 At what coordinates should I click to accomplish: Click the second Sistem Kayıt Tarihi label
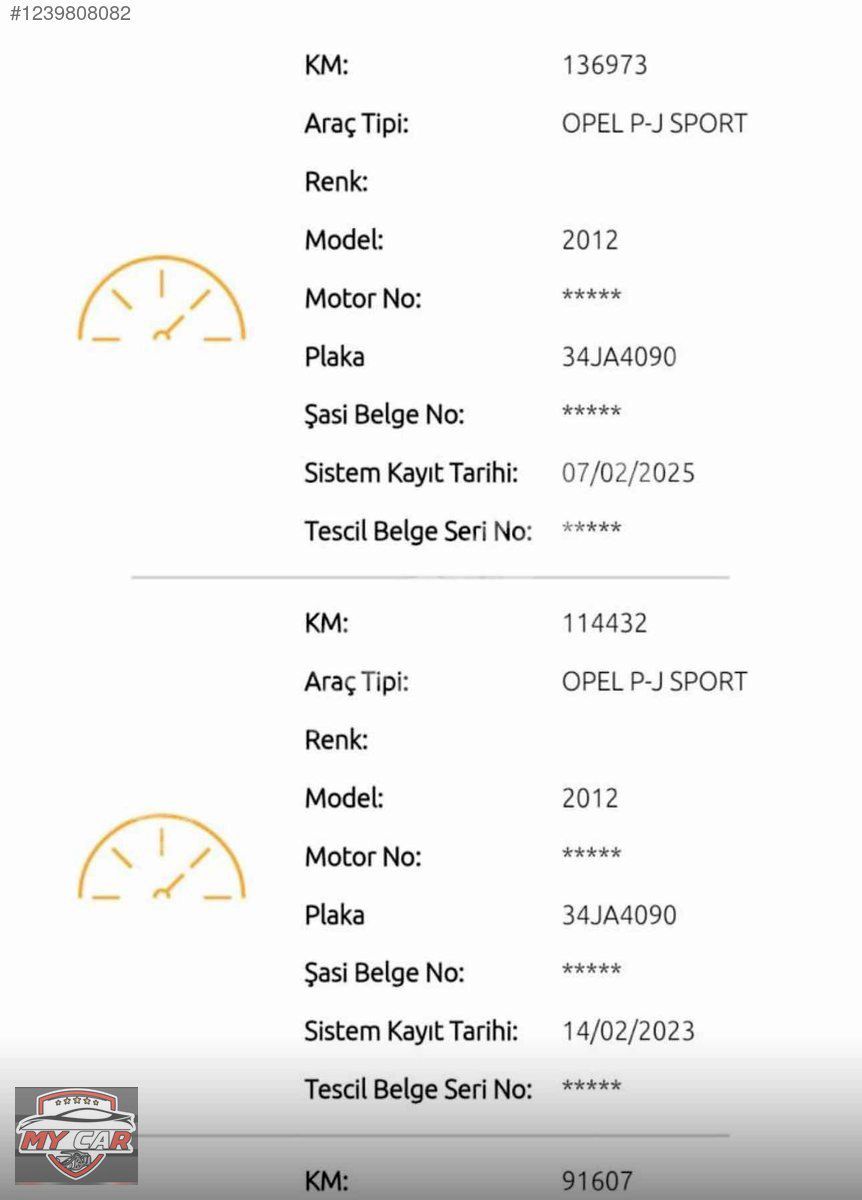pyautogui.click(x=411, y=1031)
